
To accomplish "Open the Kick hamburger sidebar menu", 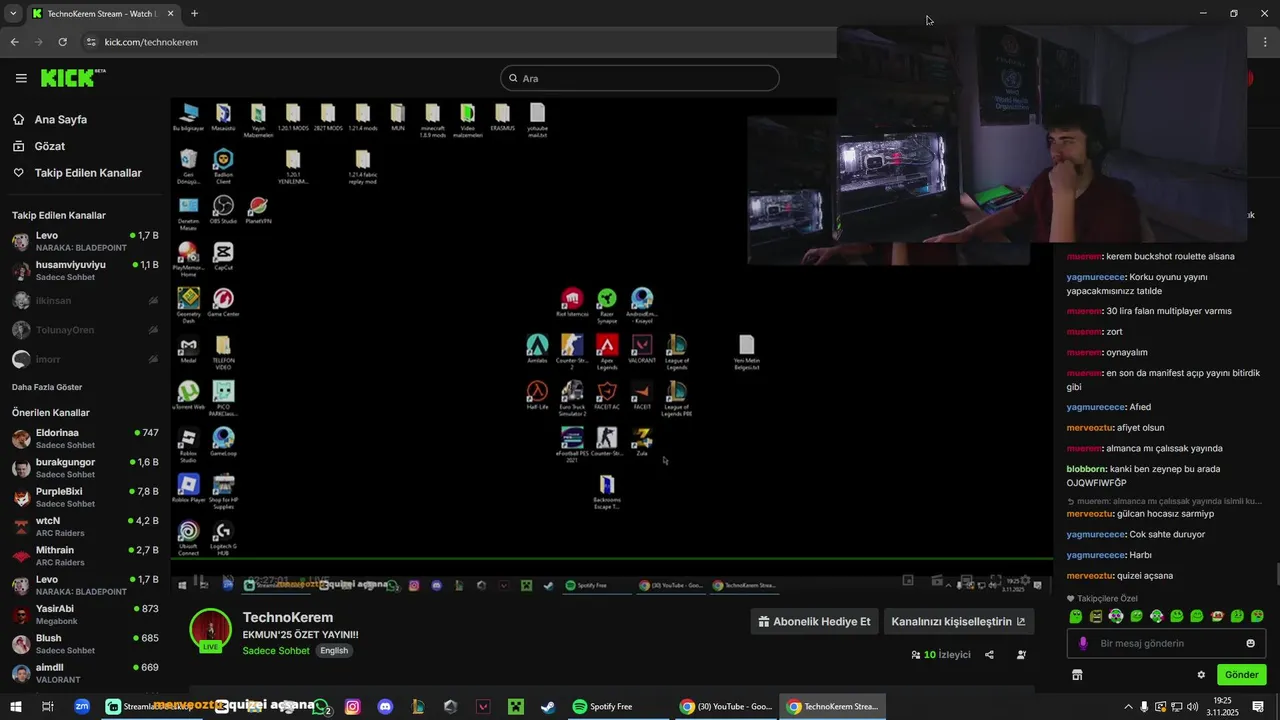I will 21,78.
